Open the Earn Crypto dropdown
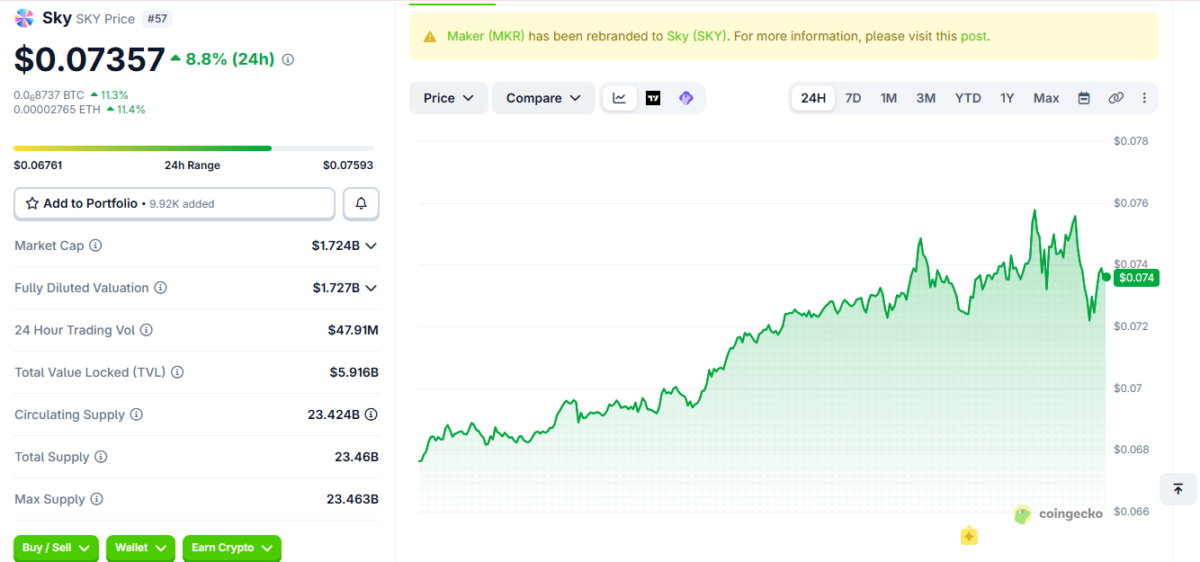 point(231,548)
